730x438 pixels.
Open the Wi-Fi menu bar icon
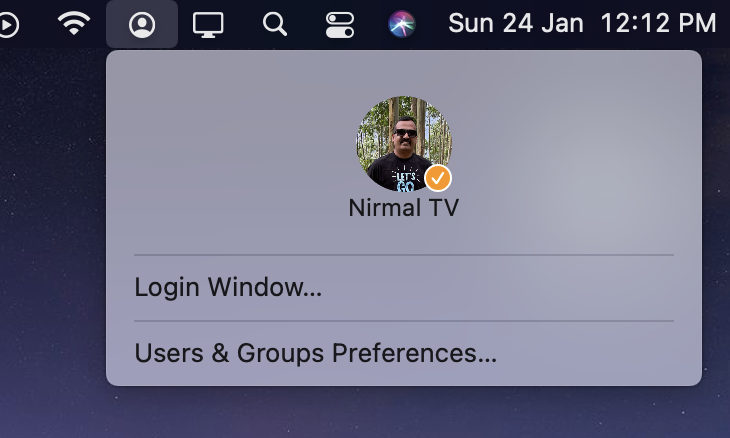[74, 23]
